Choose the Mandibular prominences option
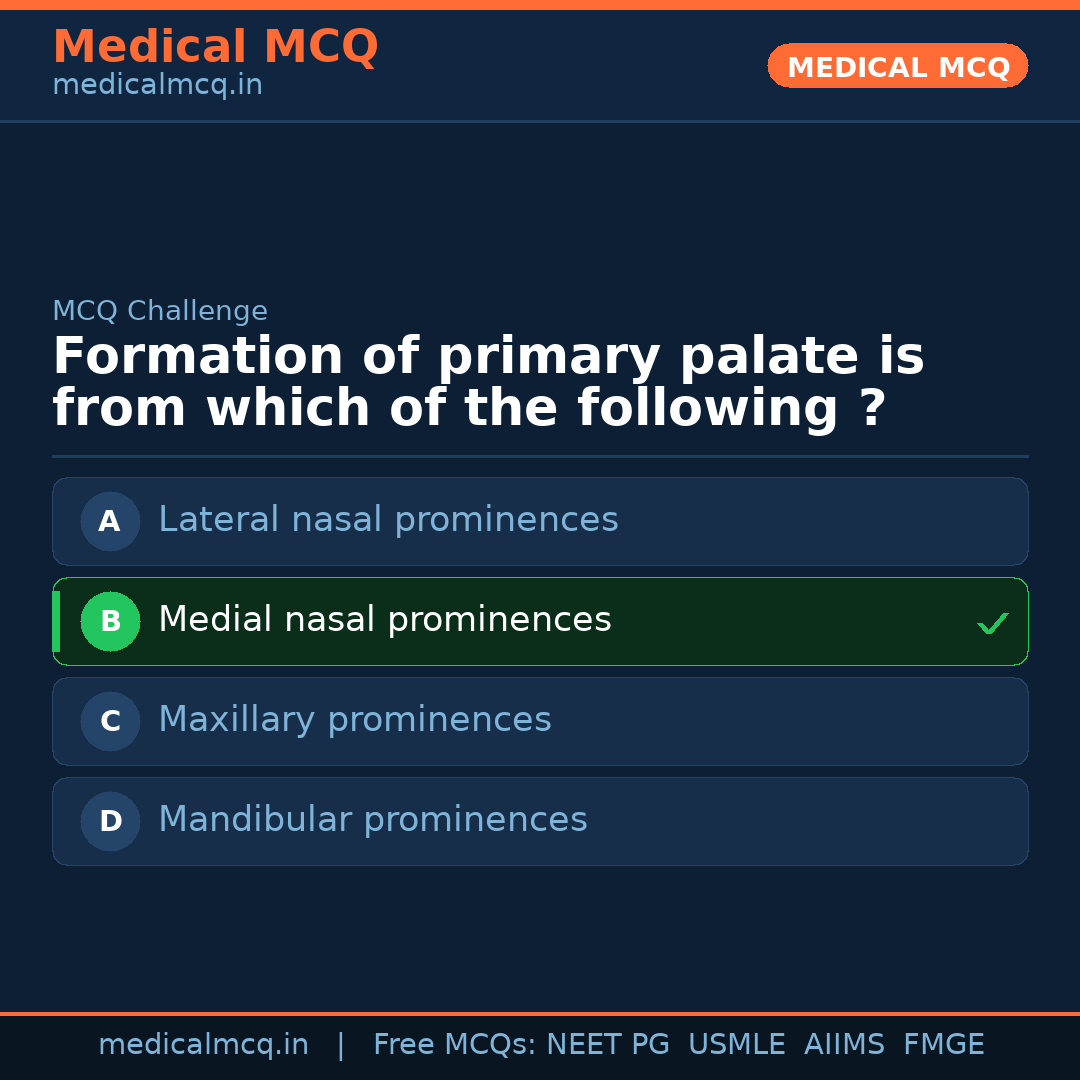 point(373,820)
